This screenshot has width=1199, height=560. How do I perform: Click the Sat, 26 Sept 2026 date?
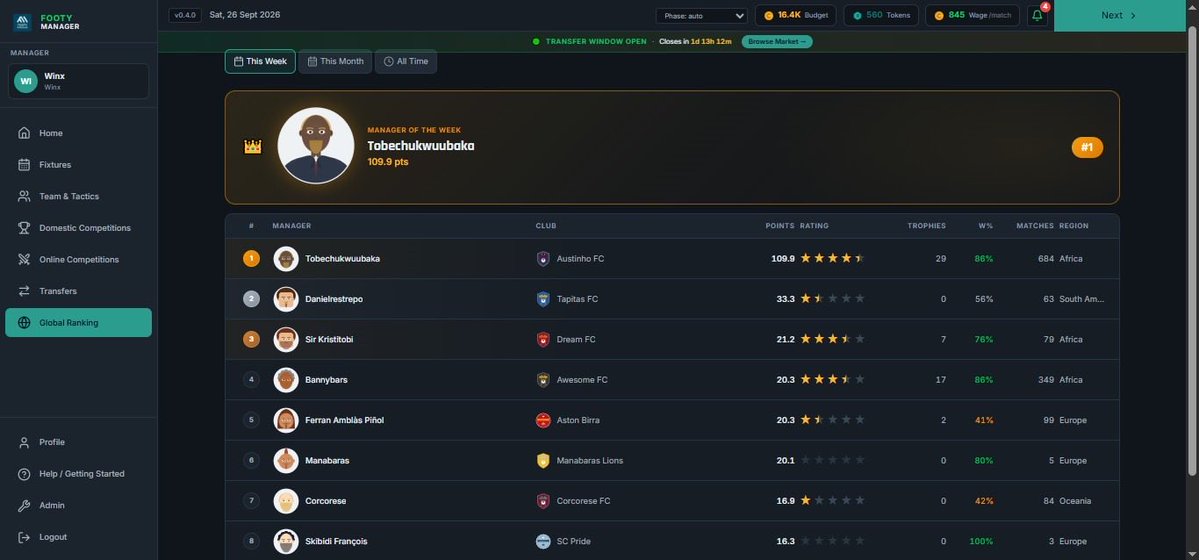[245, 15]
